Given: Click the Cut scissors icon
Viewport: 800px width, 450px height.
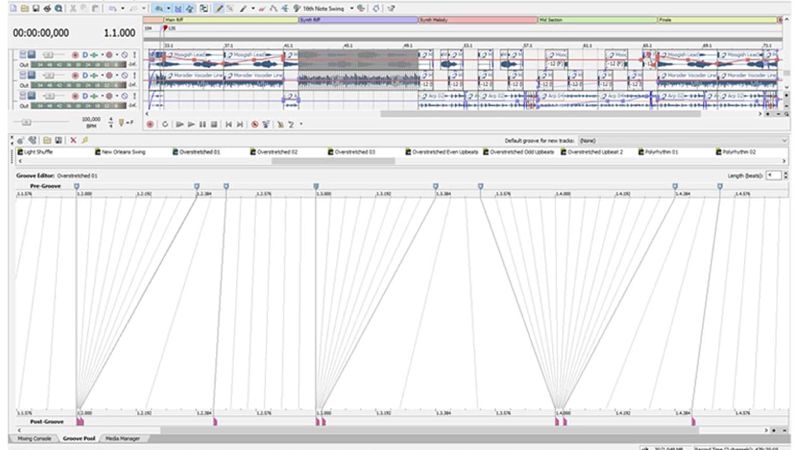Looking at the screenshot, I should click(73, 8).
